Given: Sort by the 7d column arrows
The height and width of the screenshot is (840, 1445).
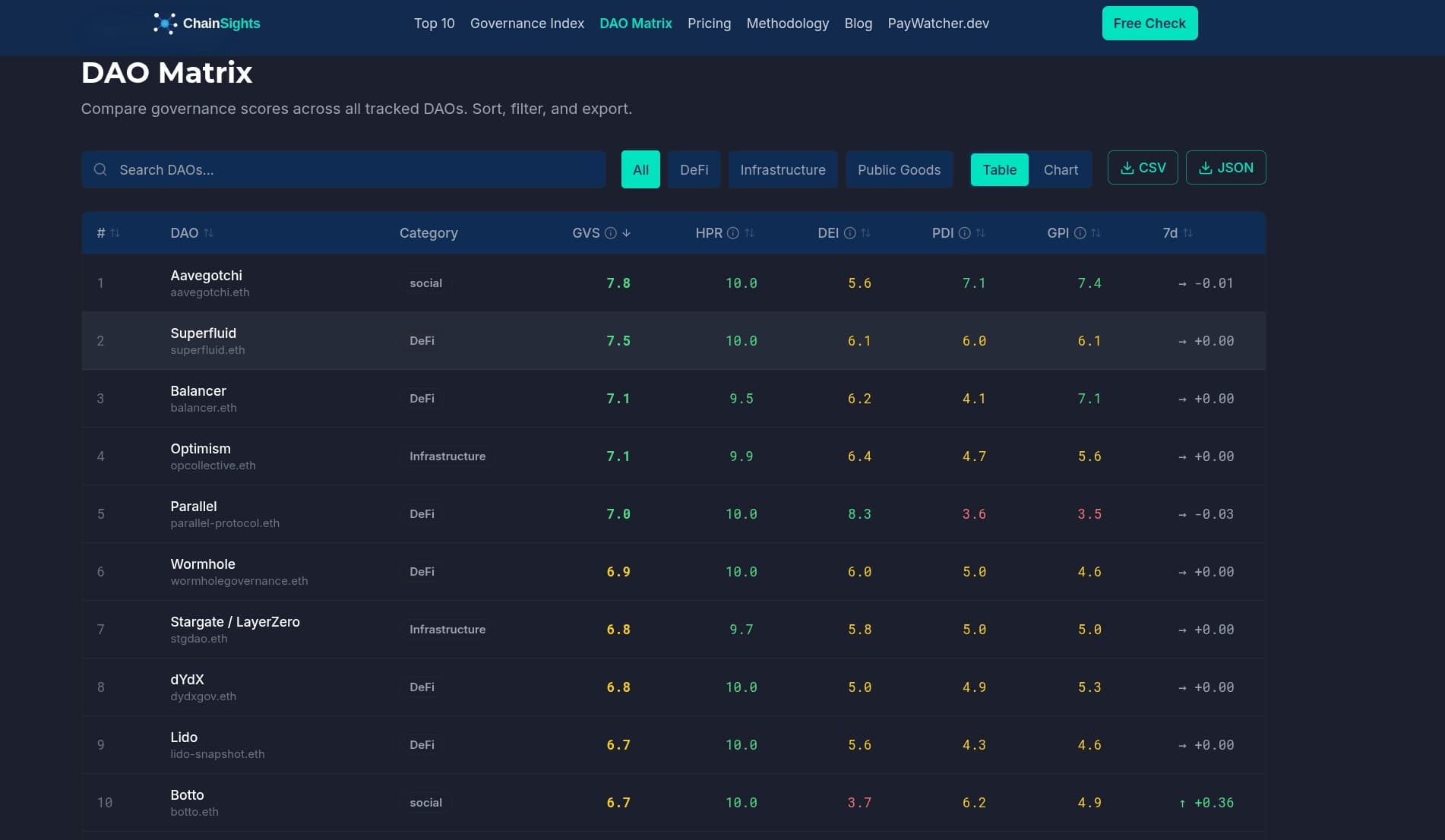Looking at the screenshot, I should click(x=1187, y=233).
